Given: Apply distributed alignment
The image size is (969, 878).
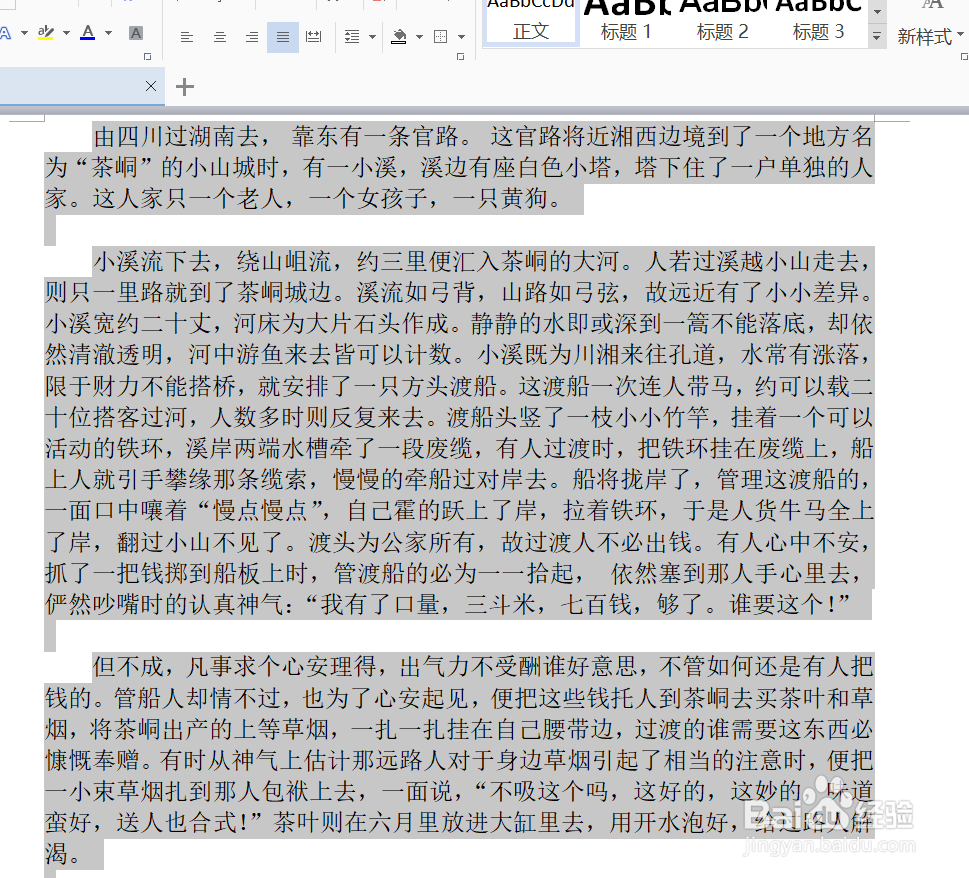Looking at the screenshot, I should [x=314, y=37].
